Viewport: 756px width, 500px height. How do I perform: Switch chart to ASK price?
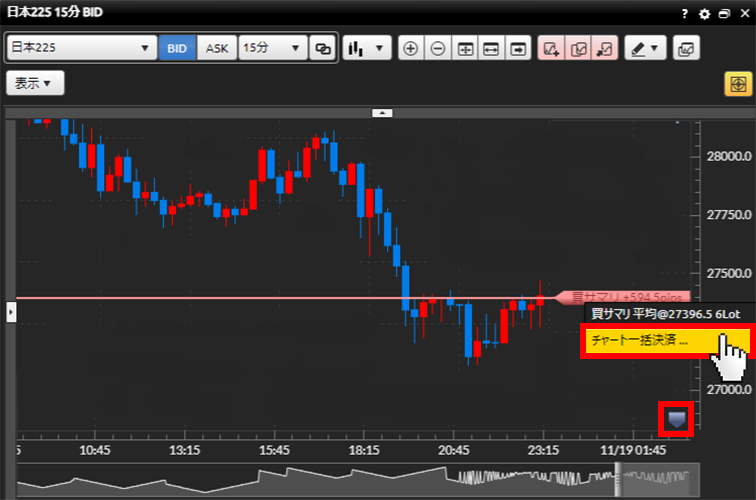click(217, 48)
